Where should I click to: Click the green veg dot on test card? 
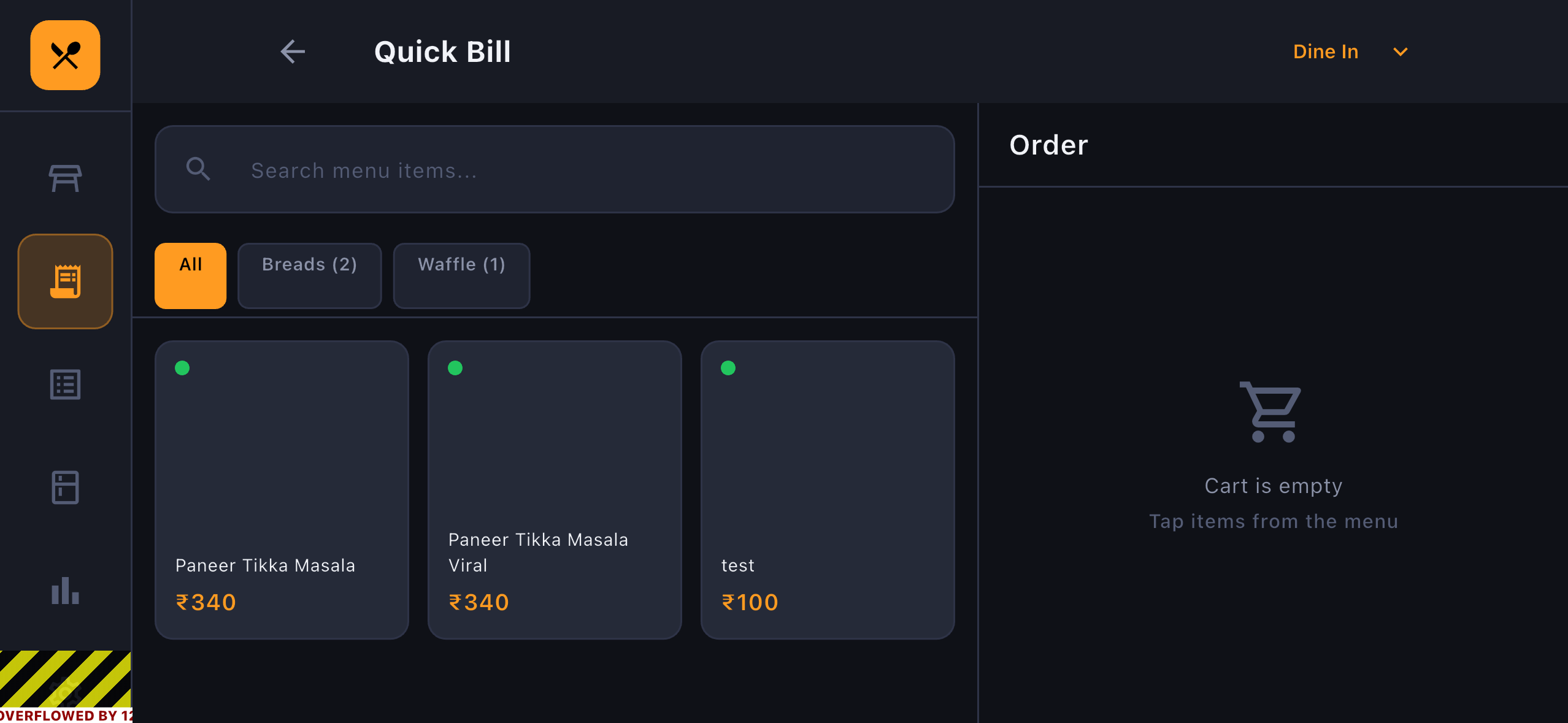[x=728, y=368]
